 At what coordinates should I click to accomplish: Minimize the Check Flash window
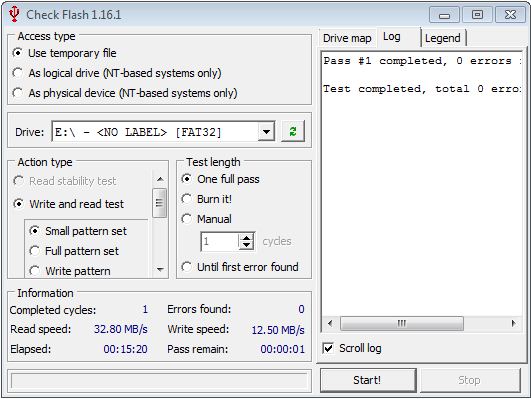(444, 15)
